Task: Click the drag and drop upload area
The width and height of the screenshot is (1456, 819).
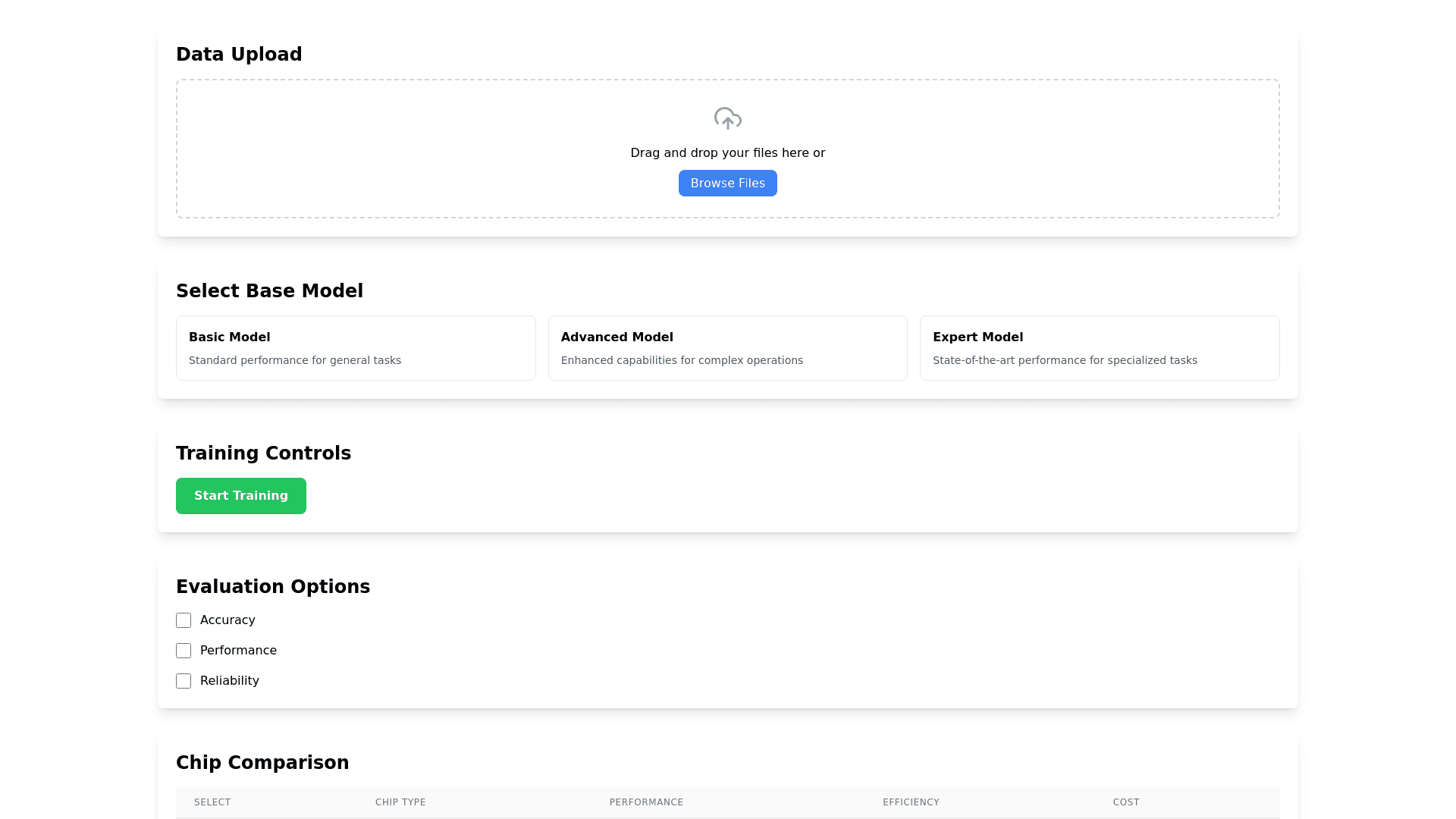Action: 727,148
